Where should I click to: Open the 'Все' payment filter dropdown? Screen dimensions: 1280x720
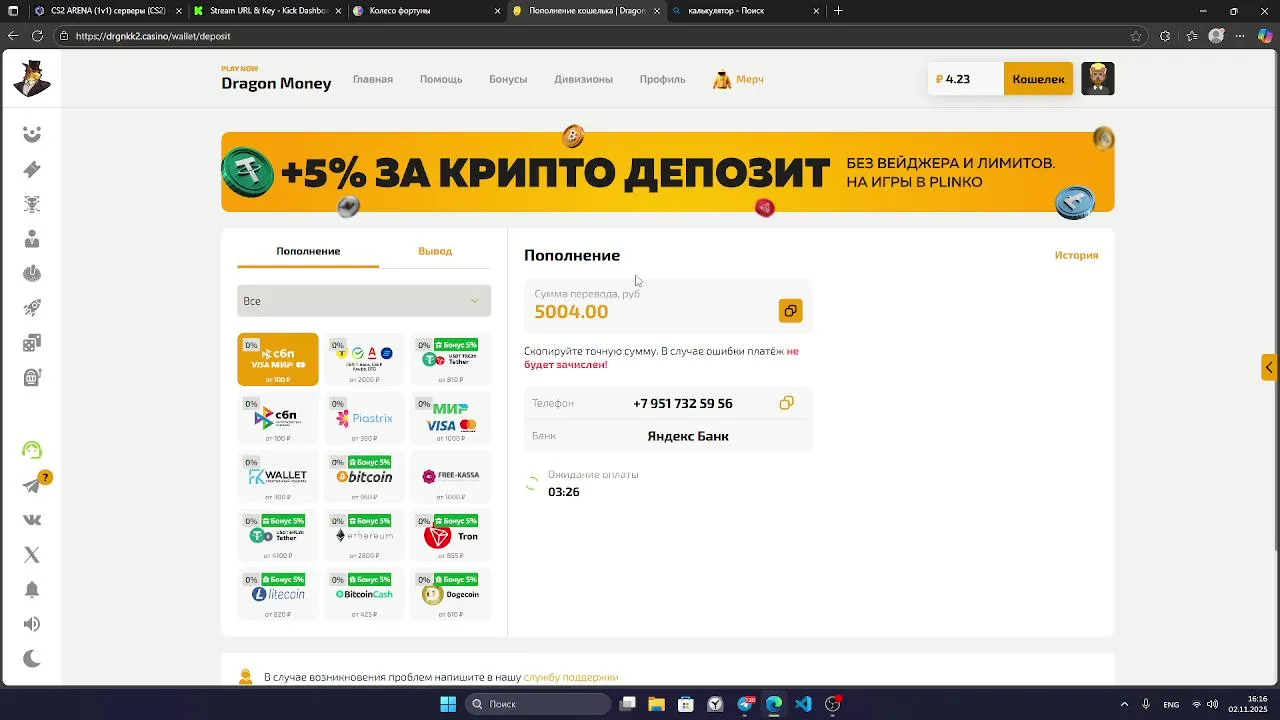(x=364, y=301)
